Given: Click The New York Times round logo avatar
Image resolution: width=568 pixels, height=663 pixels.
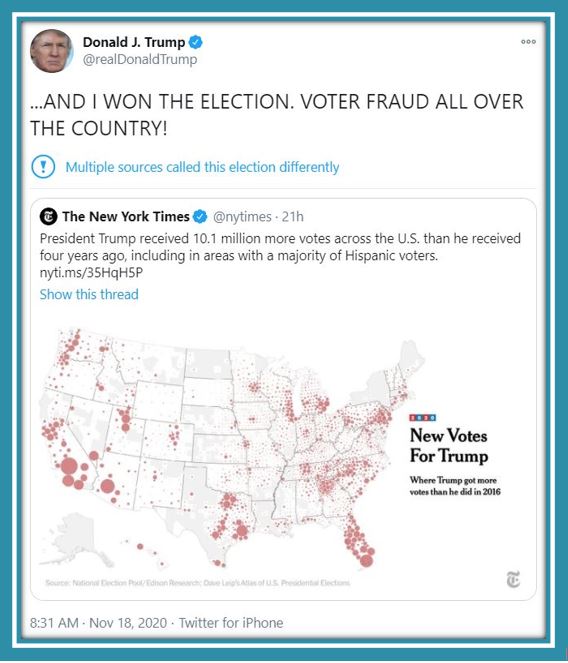Looking at the screenshot, I should click(x=48, y=216).
